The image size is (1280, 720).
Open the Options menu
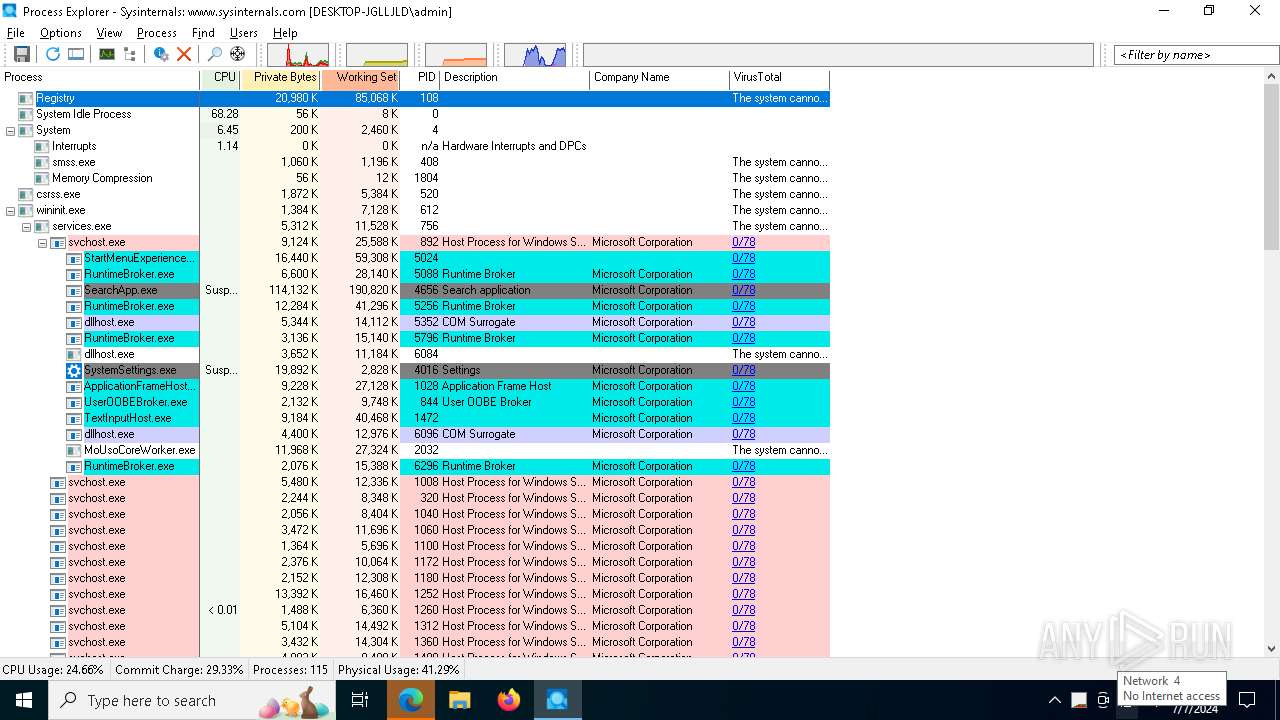click(61, 33)
